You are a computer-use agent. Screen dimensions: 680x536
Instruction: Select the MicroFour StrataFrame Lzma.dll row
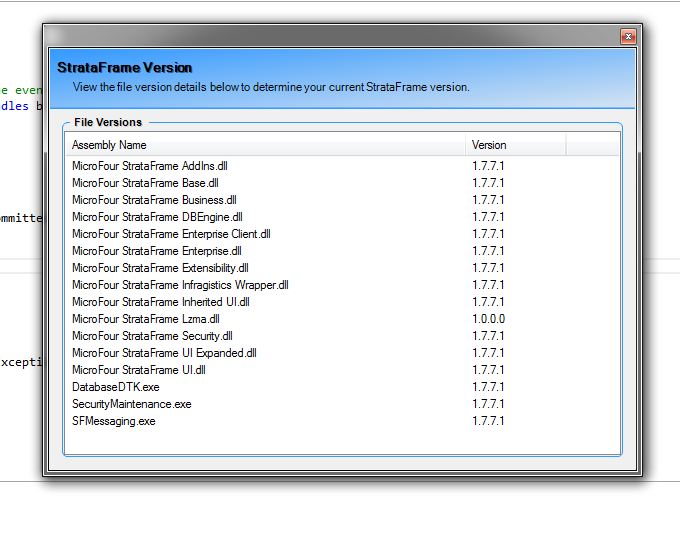[x=146, y=319]
